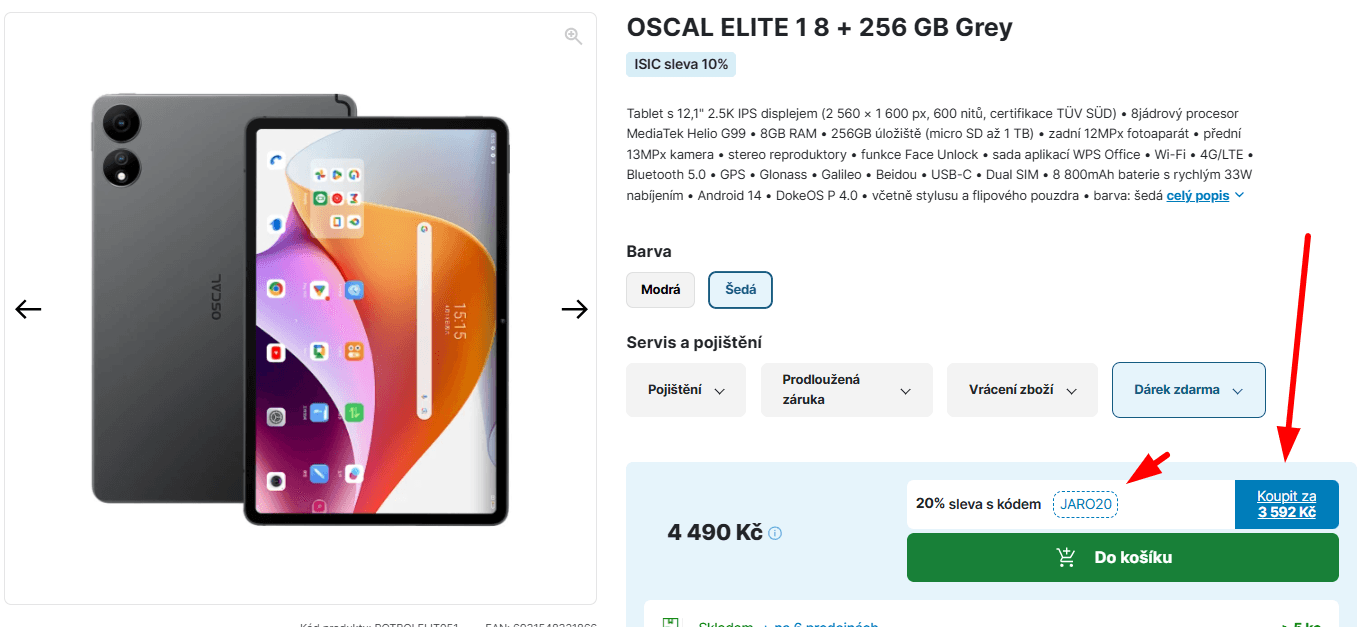Enable the Dárek zdarma option
Viewport: 1361px width, 627px height.
pyautogui.click(x=1188, y=390)
